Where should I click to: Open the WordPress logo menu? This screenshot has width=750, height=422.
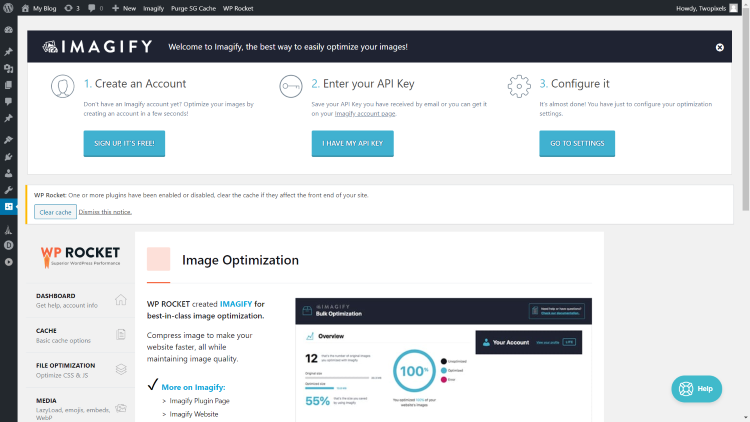8,8
